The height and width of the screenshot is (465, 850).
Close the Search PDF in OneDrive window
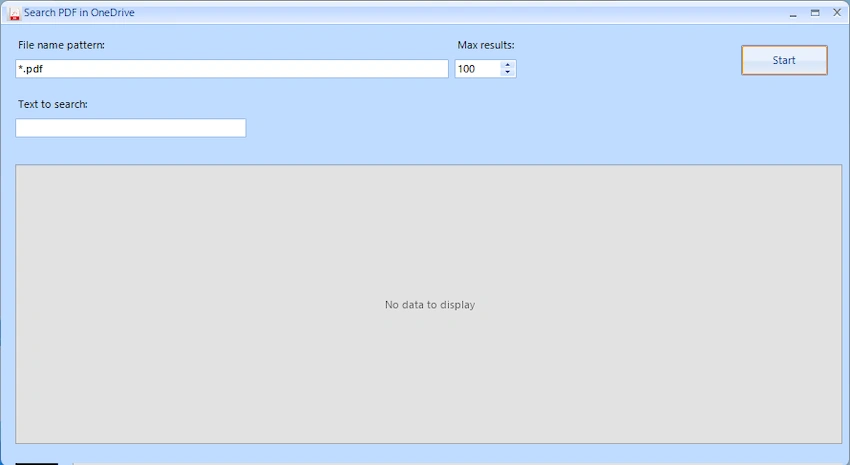coord(836,13)
